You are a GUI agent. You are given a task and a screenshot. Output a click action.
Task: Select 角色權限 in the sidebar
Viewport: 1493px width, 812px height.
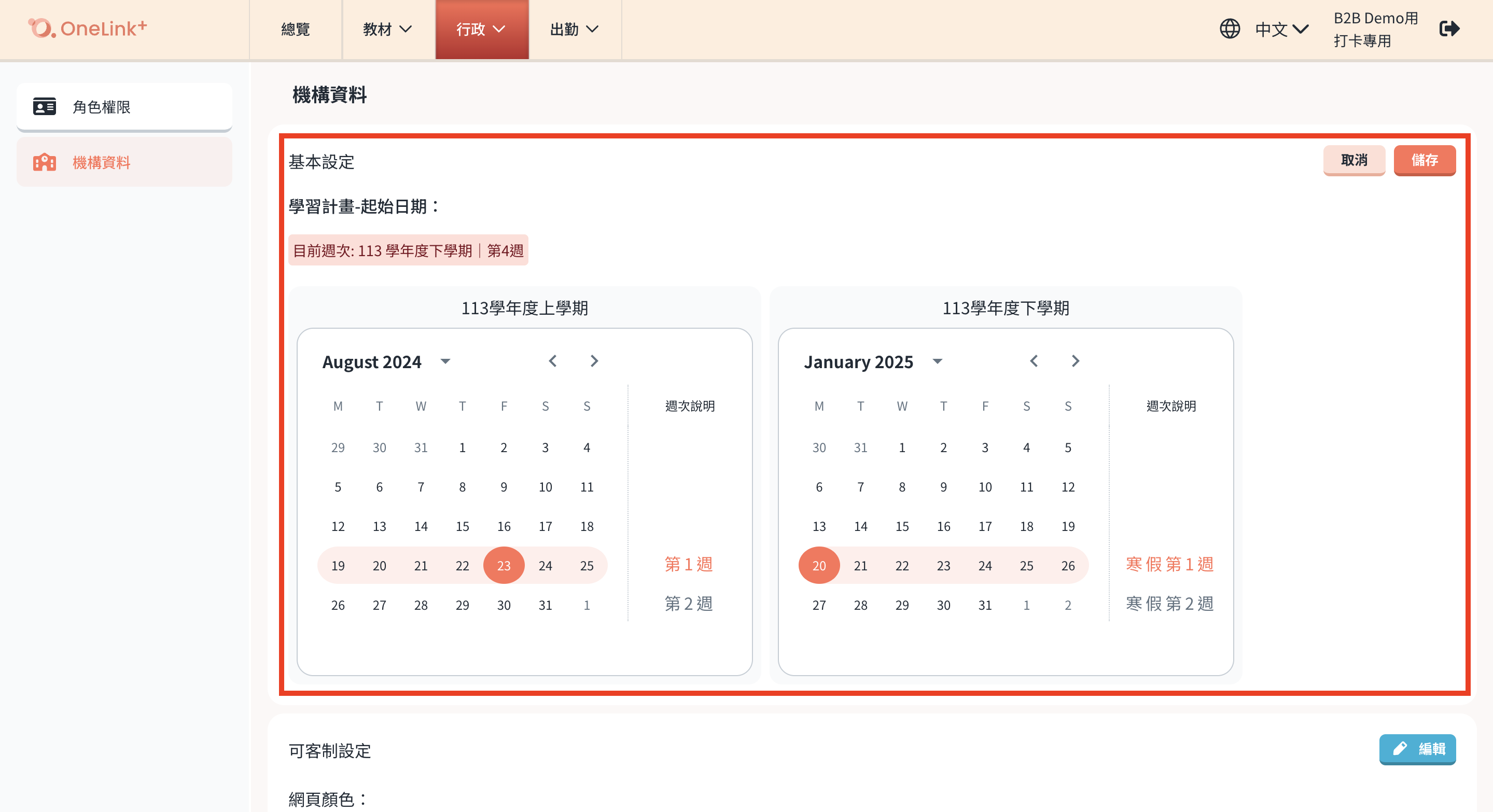pos(124,107)
